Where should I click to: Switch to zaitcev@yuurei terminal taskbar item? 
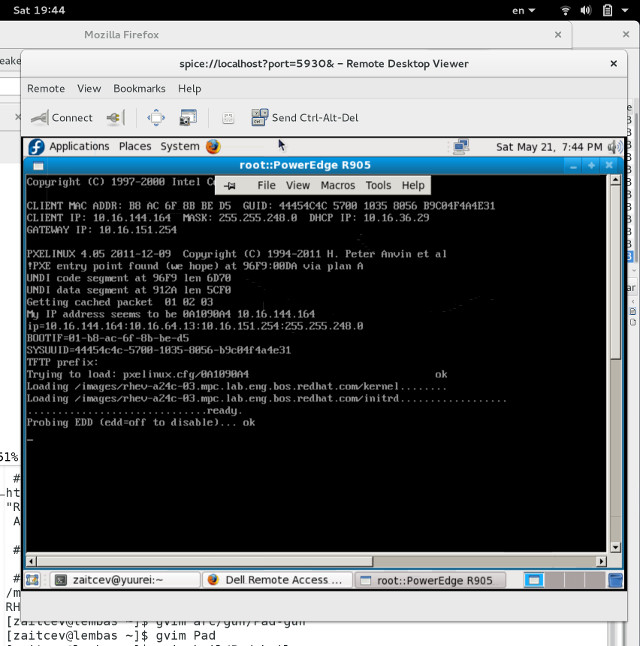(x=125, y=580)
